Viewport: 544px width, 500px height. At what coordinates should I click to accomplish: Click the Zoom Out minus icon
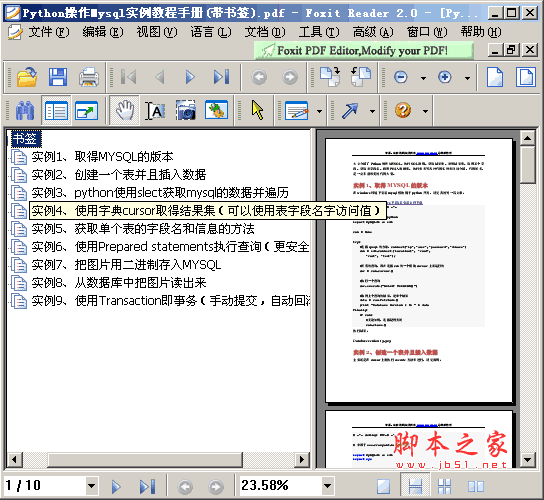401,77
